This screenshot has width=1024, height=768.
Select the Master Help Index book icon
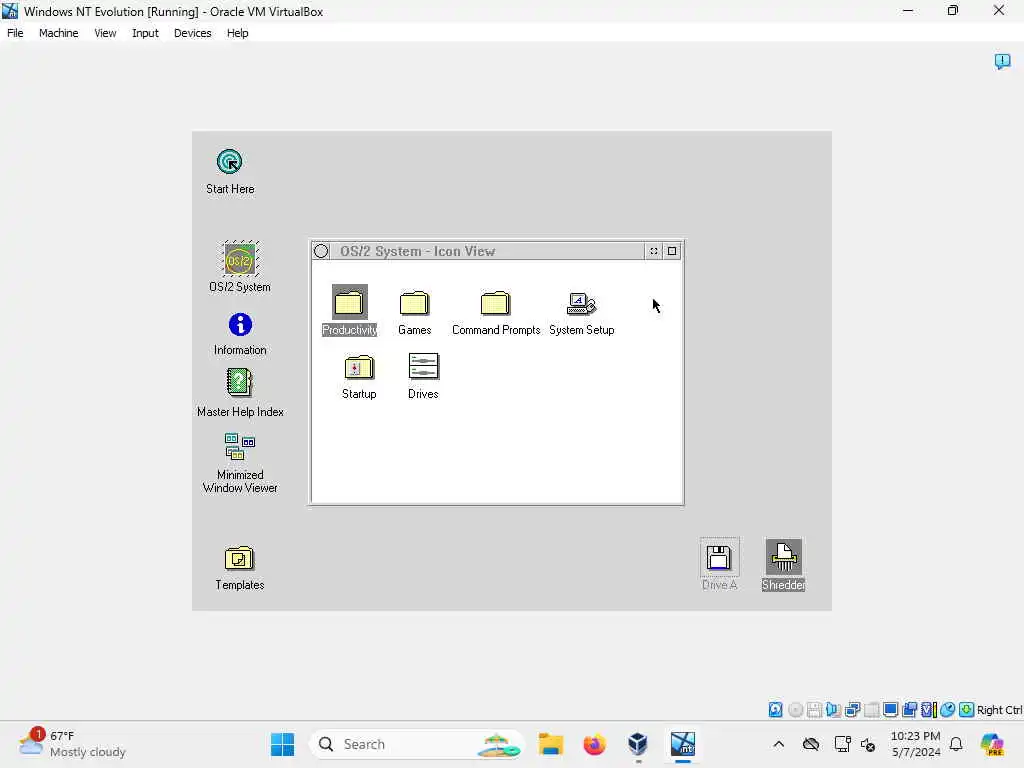point(239,383)
